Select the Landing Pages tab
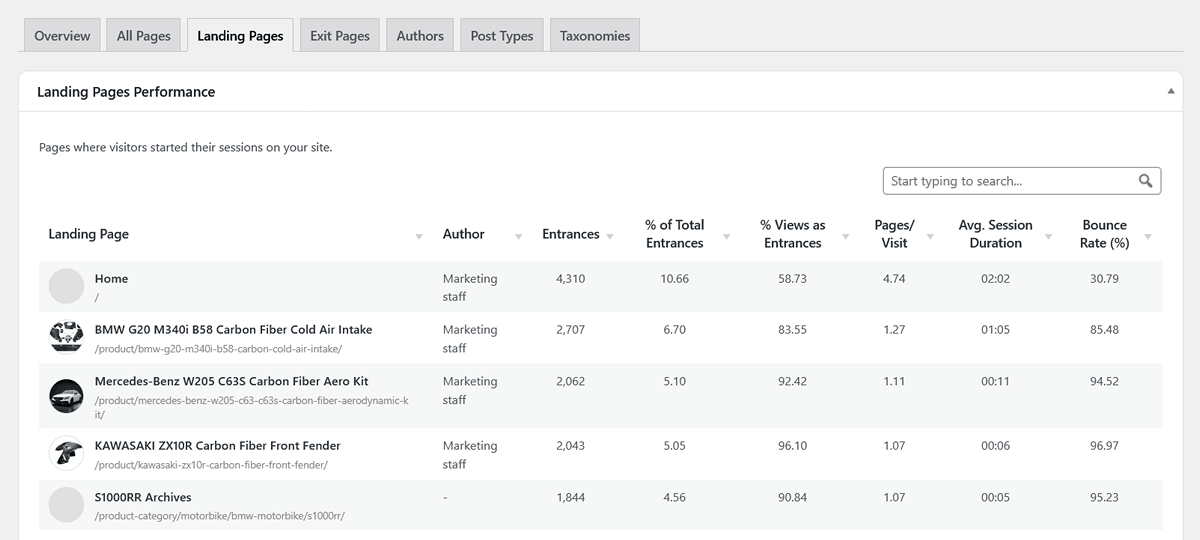The height and width of the screenshot is (540, 1200). pos(240,35)
